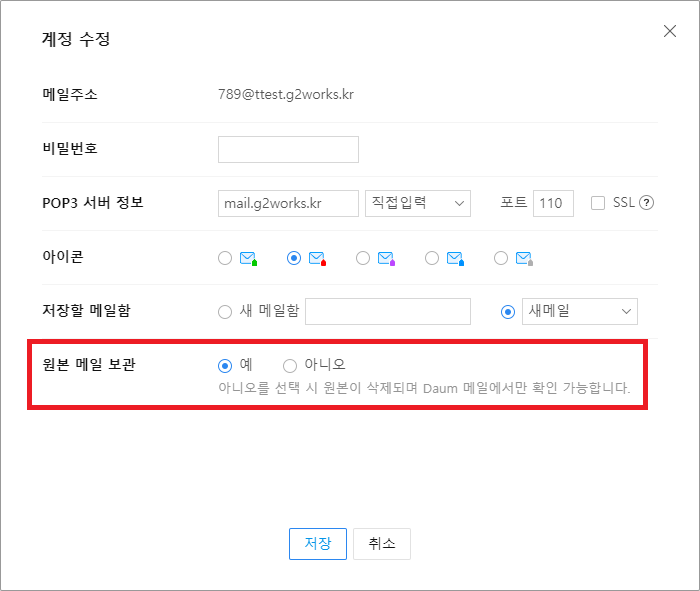Close the account edit dialog
The height and width of the screenshot is (591, 700).
(670, 31)
